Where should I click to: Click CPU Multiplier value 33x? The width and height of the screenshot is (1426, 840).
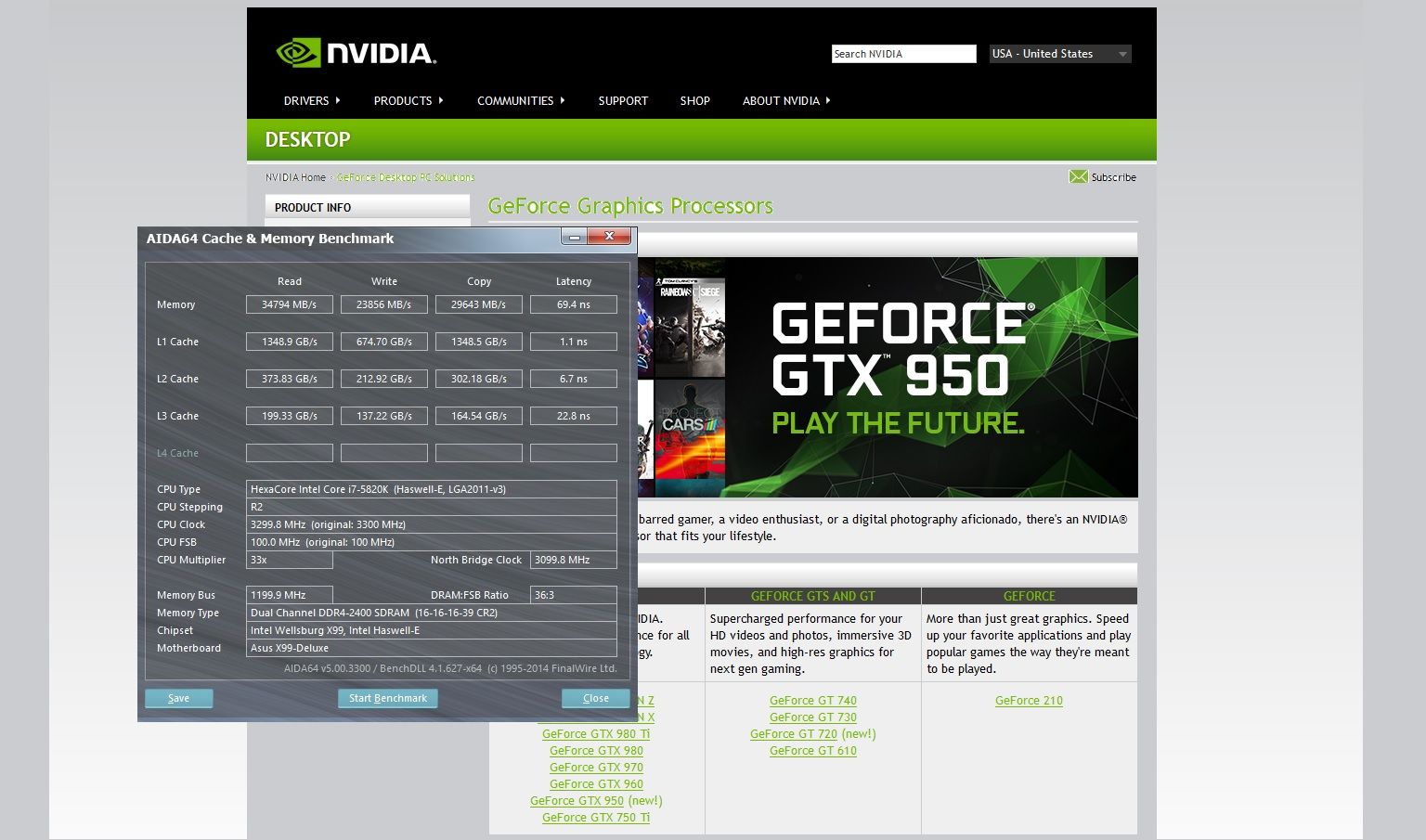click(290, 560)
